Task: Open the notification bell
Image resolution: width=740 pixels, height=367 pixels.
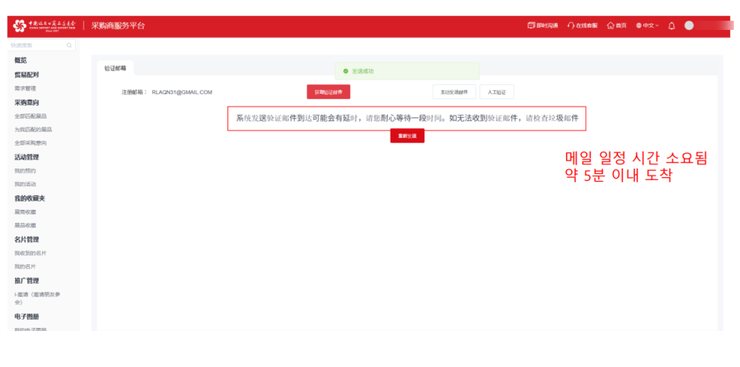Action: point(672,26)
